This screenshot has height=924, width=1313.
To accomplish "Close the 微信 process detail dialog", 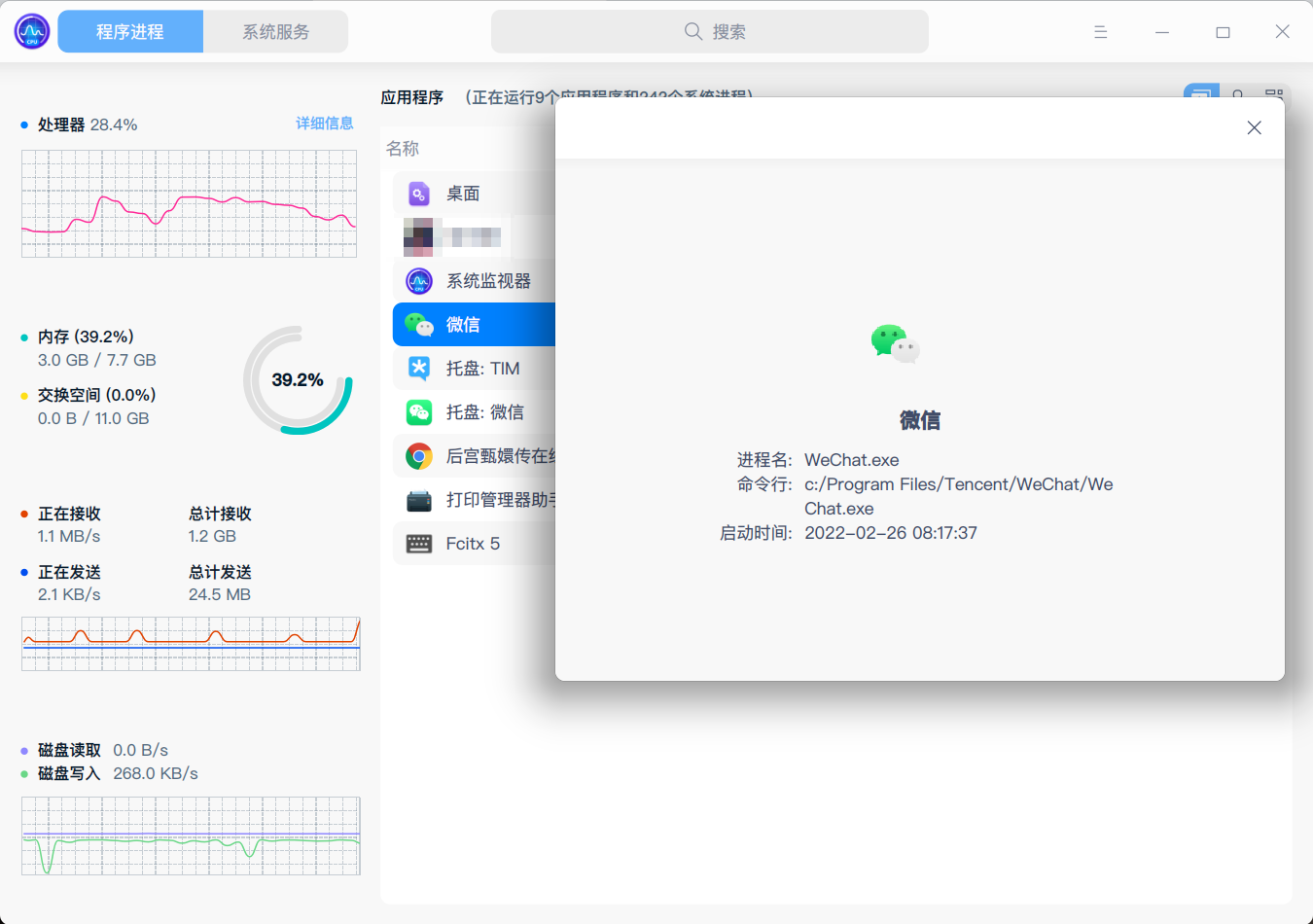I will pos(1254,127).
